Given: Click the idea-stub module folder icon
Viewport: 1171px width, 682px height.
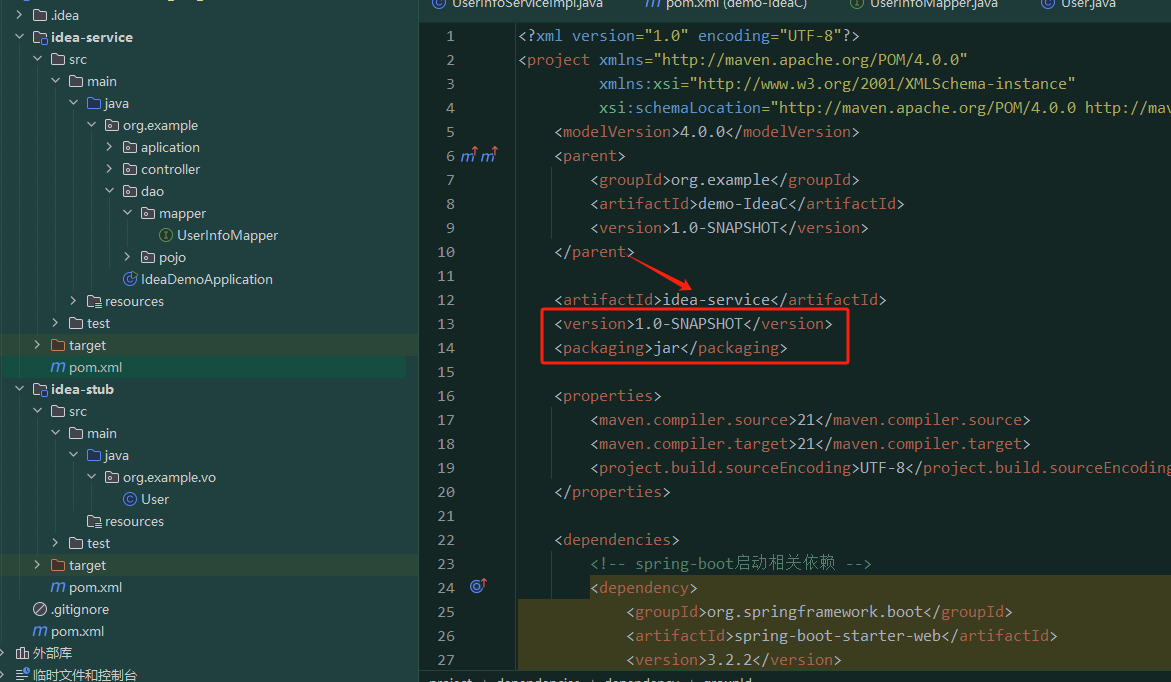Looking at the screenshot, I should point(40,389).
